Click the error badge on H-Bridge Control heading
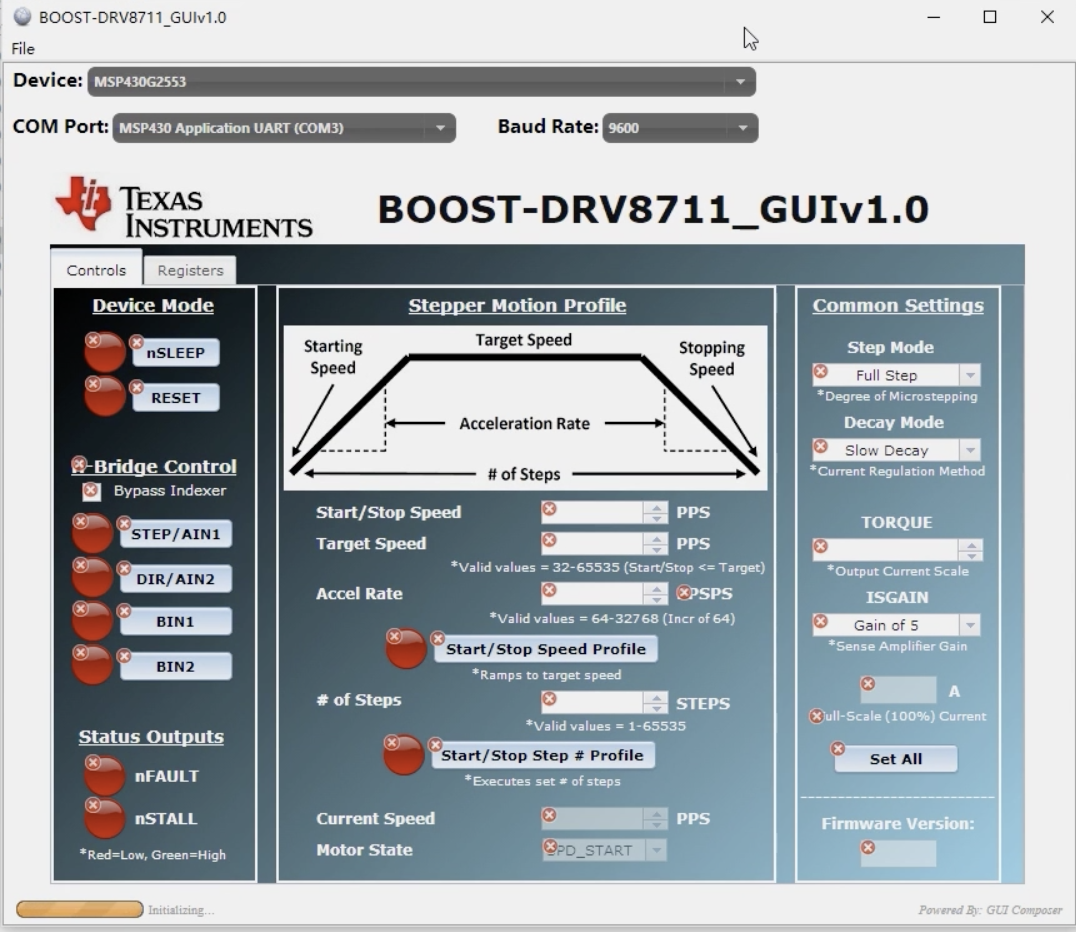Image resolution: width=1076 pixels, height=932 pixels. point(79,464)
